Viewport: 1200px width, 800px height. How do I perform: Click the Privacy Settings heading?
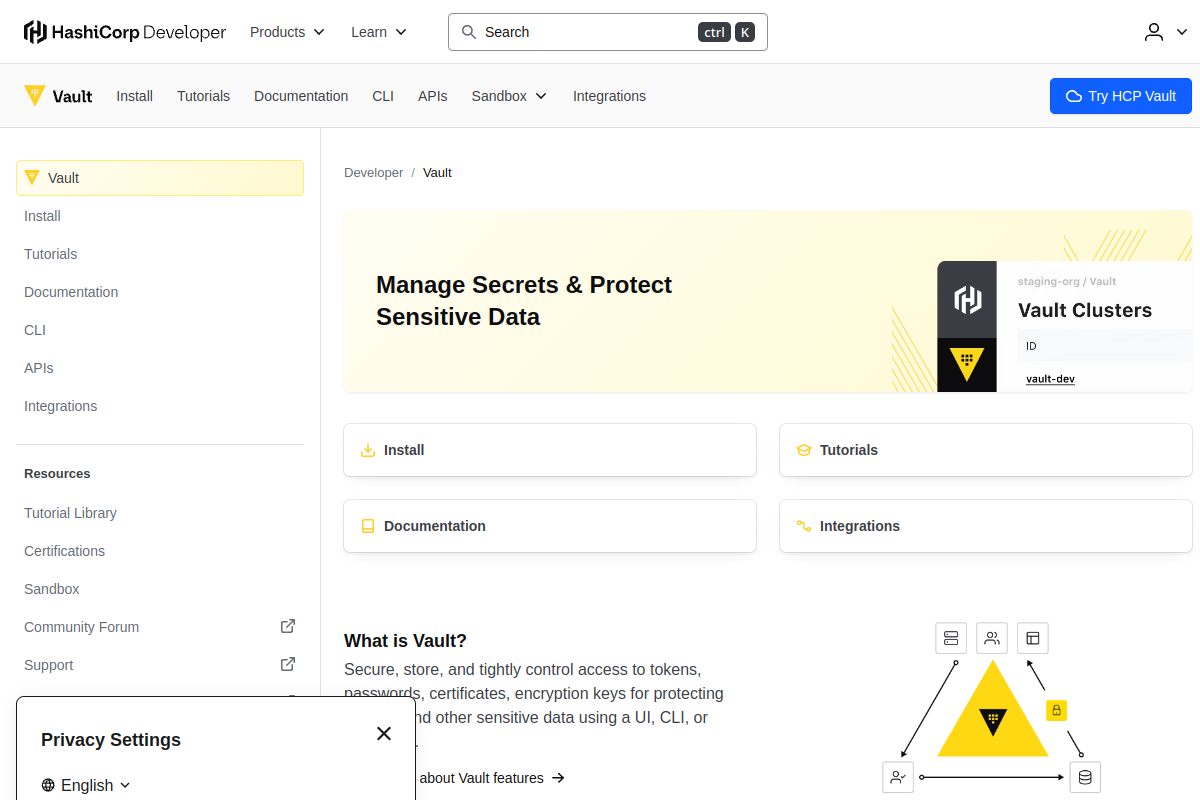[111, 740]
